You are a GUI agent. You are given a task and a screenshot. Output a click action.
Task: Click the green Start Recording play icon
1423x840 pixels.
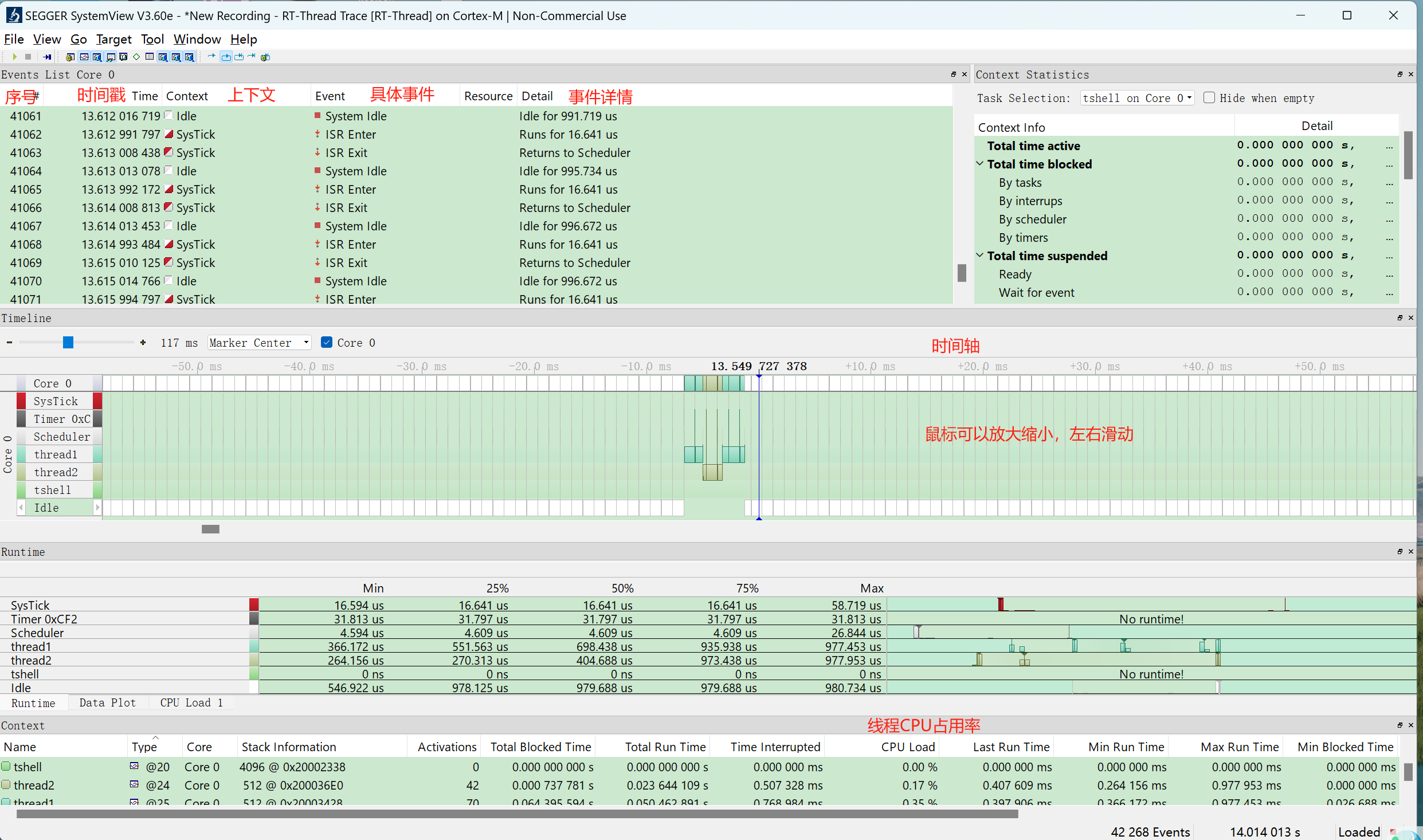15,57
